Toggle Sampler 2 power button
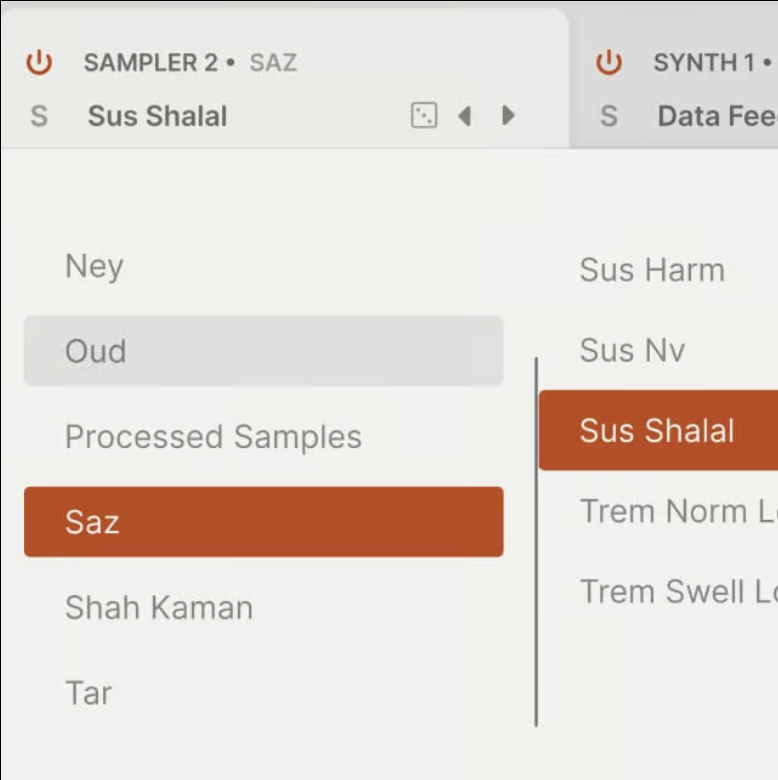This screenshot has height=780, width=778. coord(39,63)
